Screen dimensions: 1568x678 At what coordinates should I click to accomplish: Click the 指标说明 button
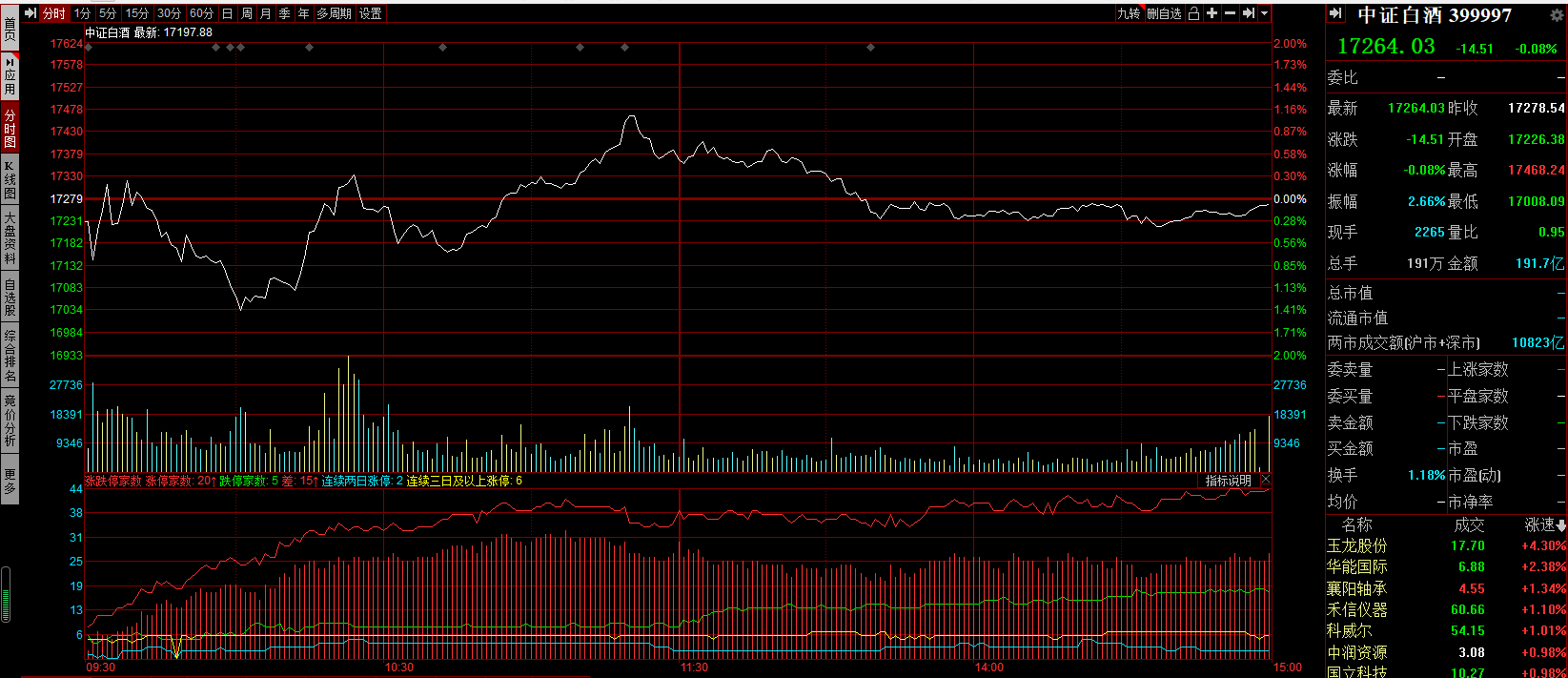coord(1229,481)
